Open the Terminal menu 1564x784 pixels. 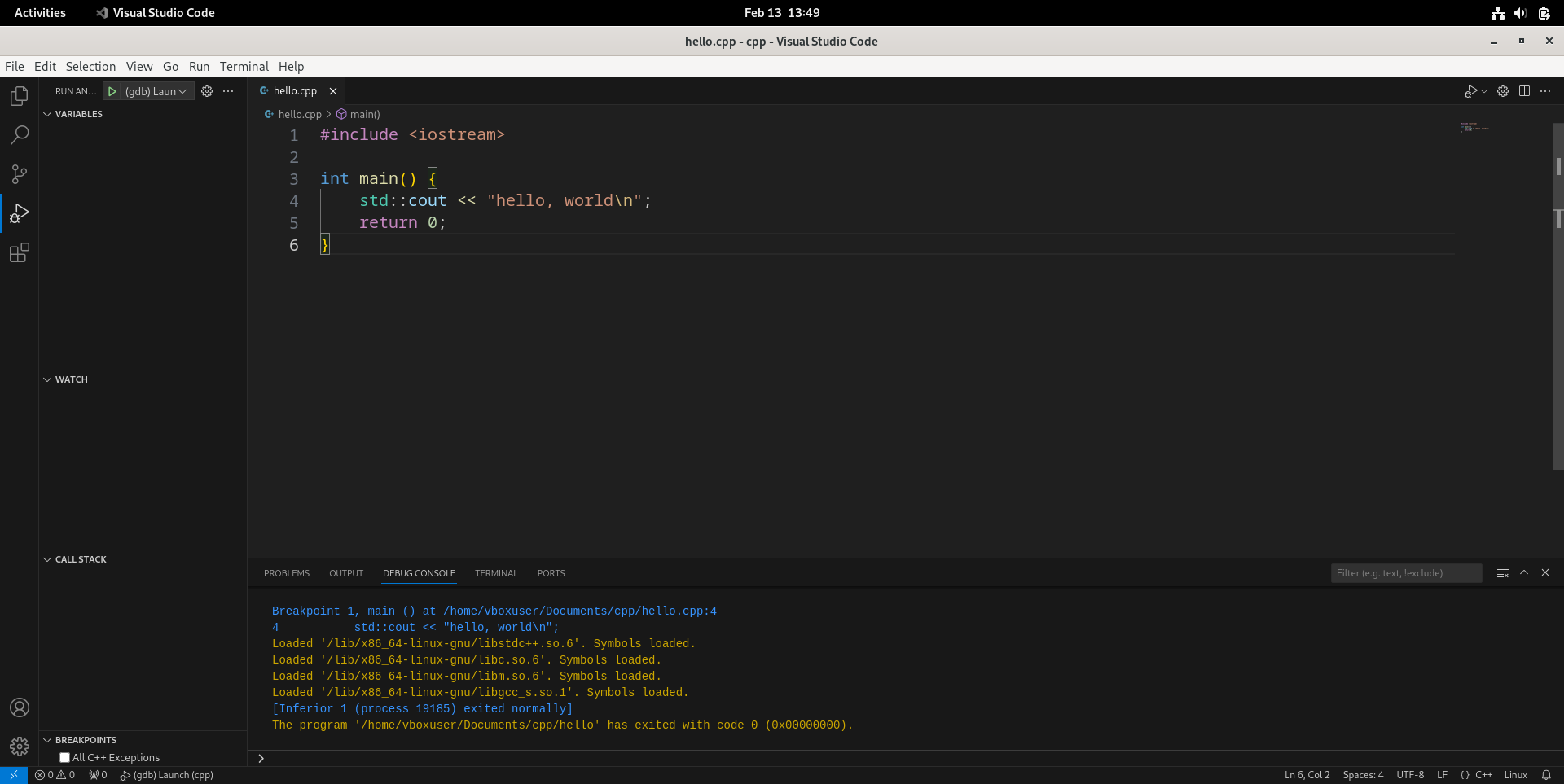coord(244,67)
